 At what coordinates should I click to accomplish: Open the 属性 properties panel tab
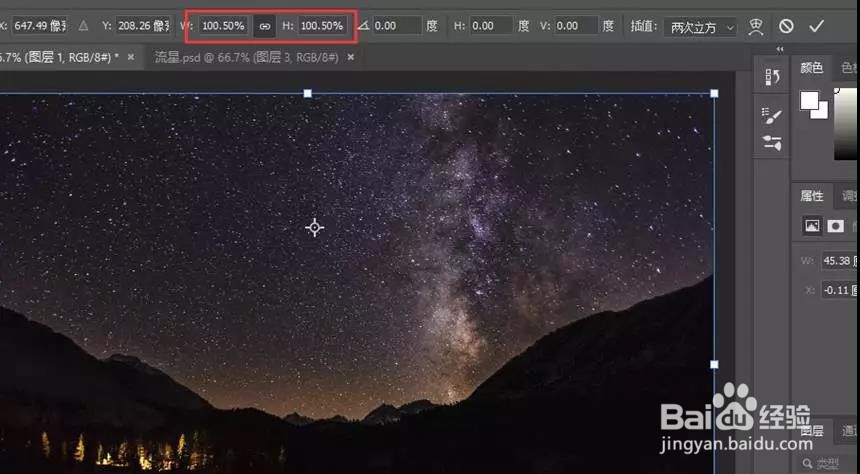812,196
